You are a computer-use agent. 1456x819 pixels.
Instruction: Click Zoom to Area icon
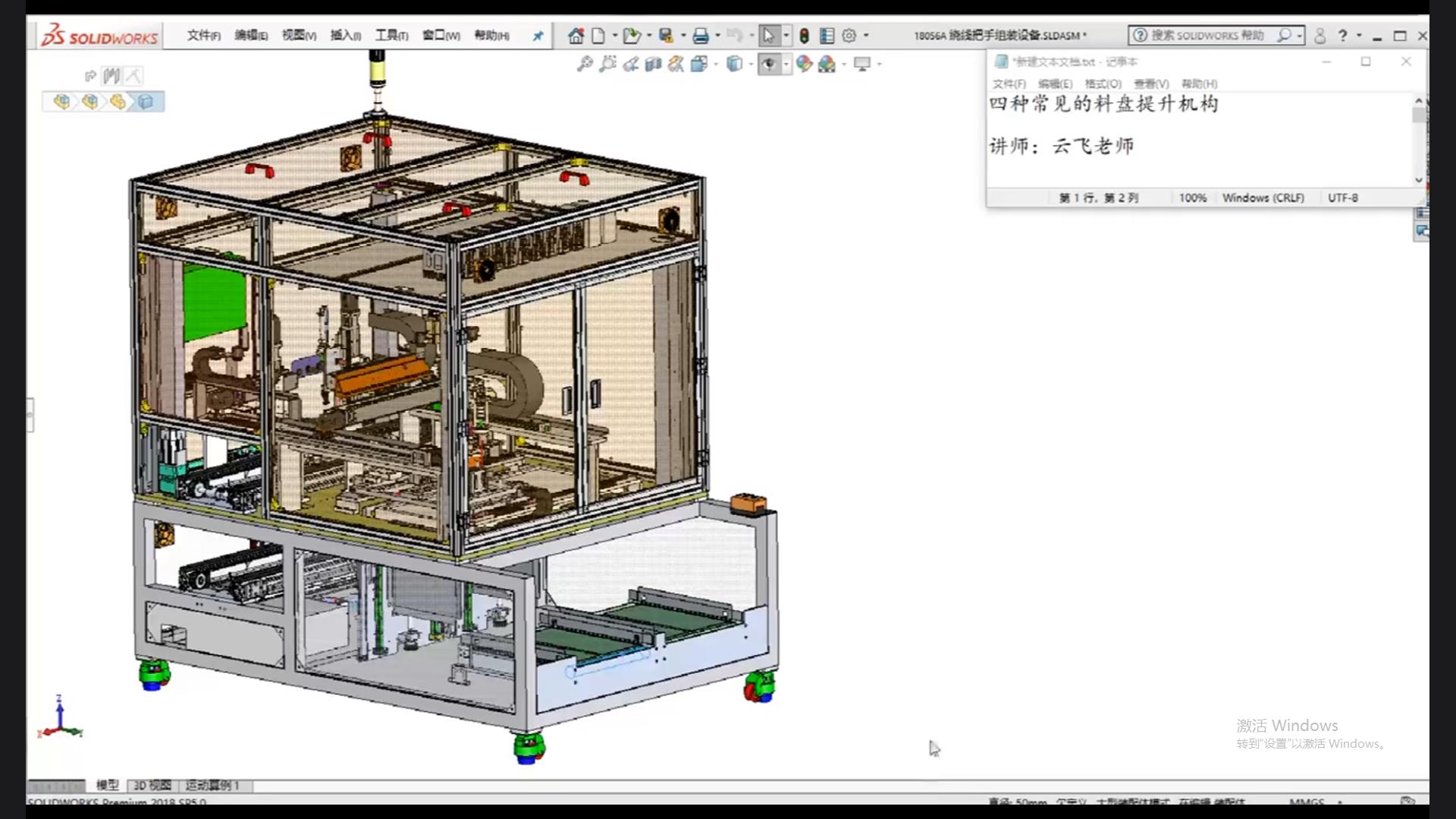point(607,64)
